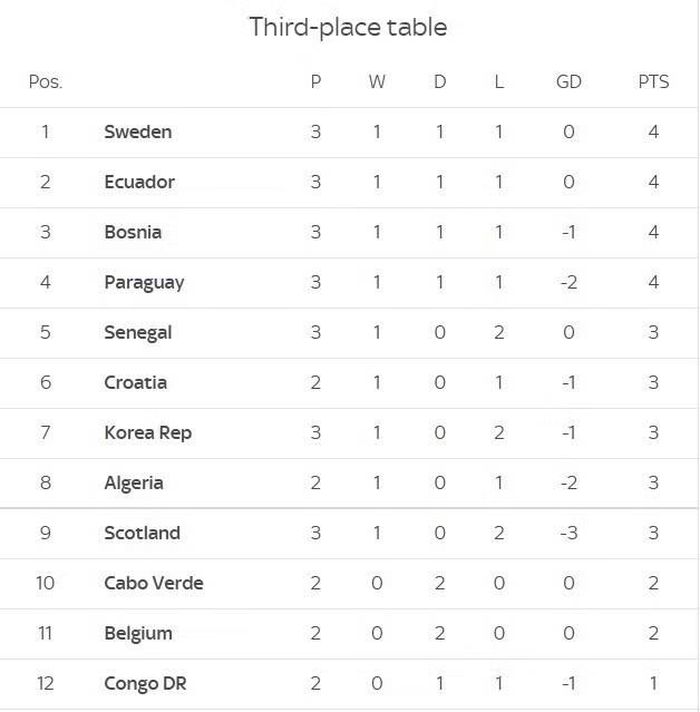Click the W column header
Viewport: 700px width, 712px height.
pyautogui.click(x=377, y=82)
